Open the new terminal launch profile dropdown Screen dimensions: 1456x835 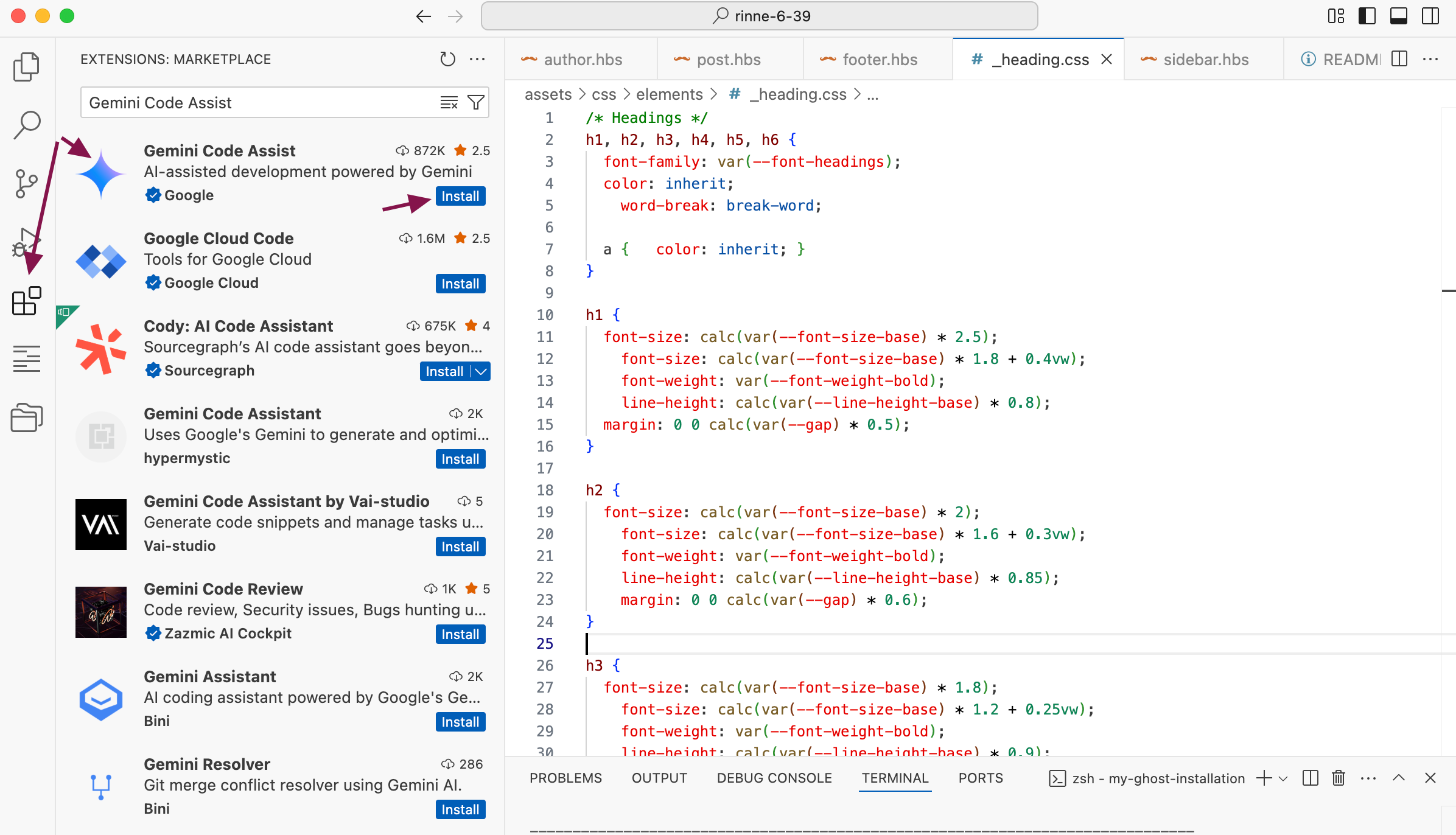coord(1283,778)
